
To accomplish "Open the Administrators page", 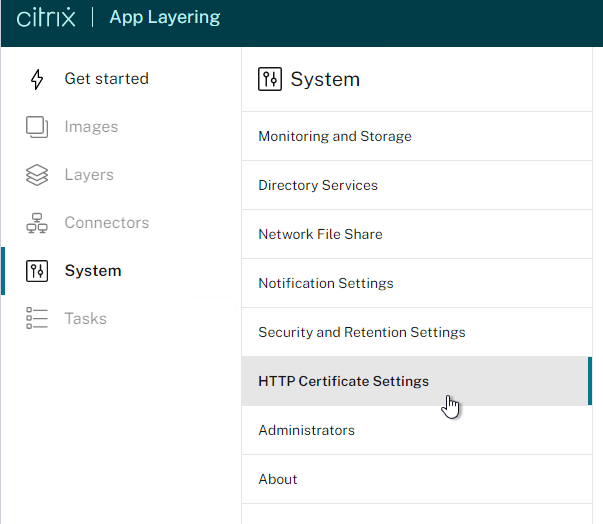I will point(417,430).
